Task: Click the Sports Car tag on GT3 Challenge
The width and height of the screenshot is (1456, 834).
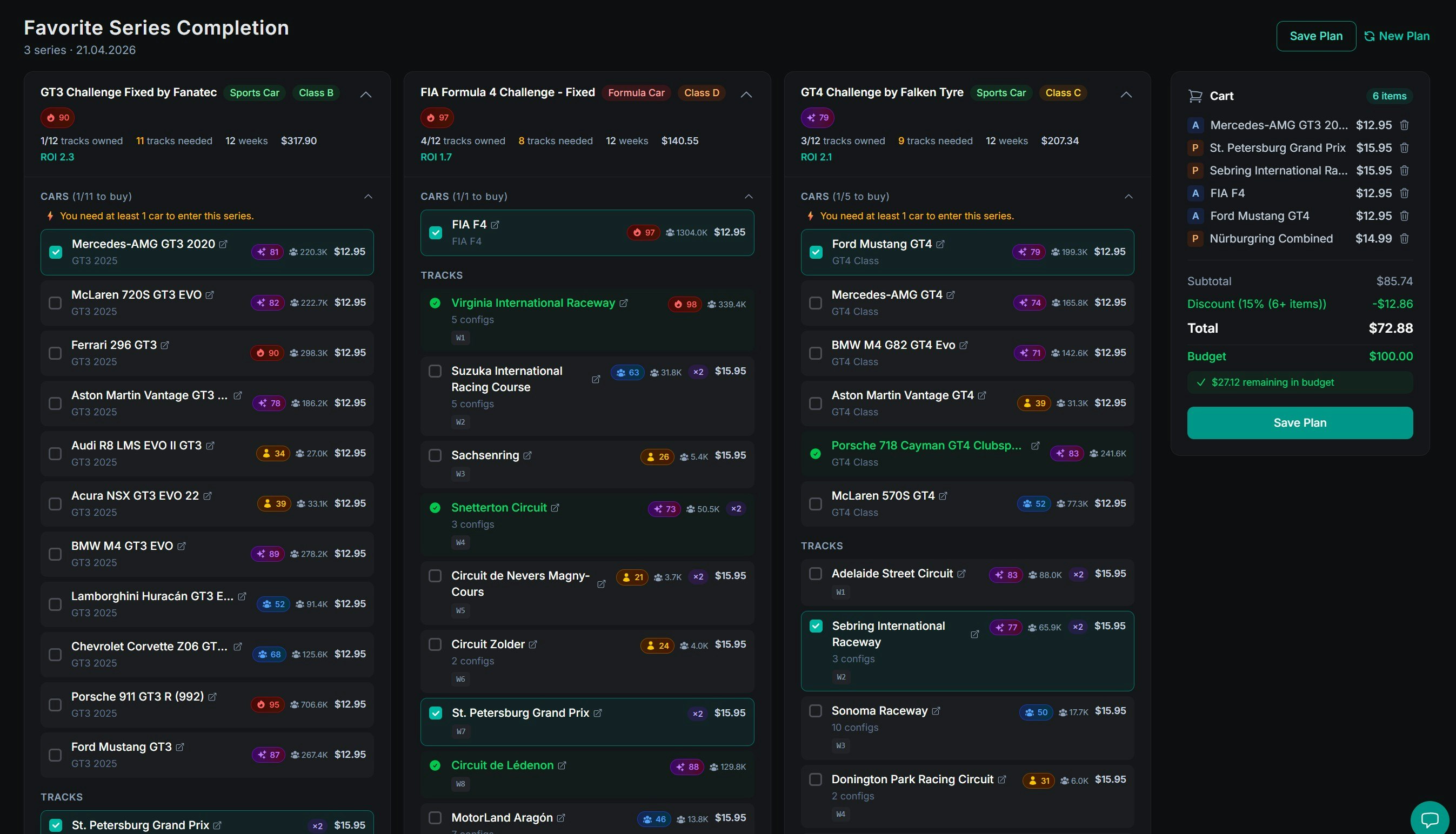Action: tap(255, 93)
